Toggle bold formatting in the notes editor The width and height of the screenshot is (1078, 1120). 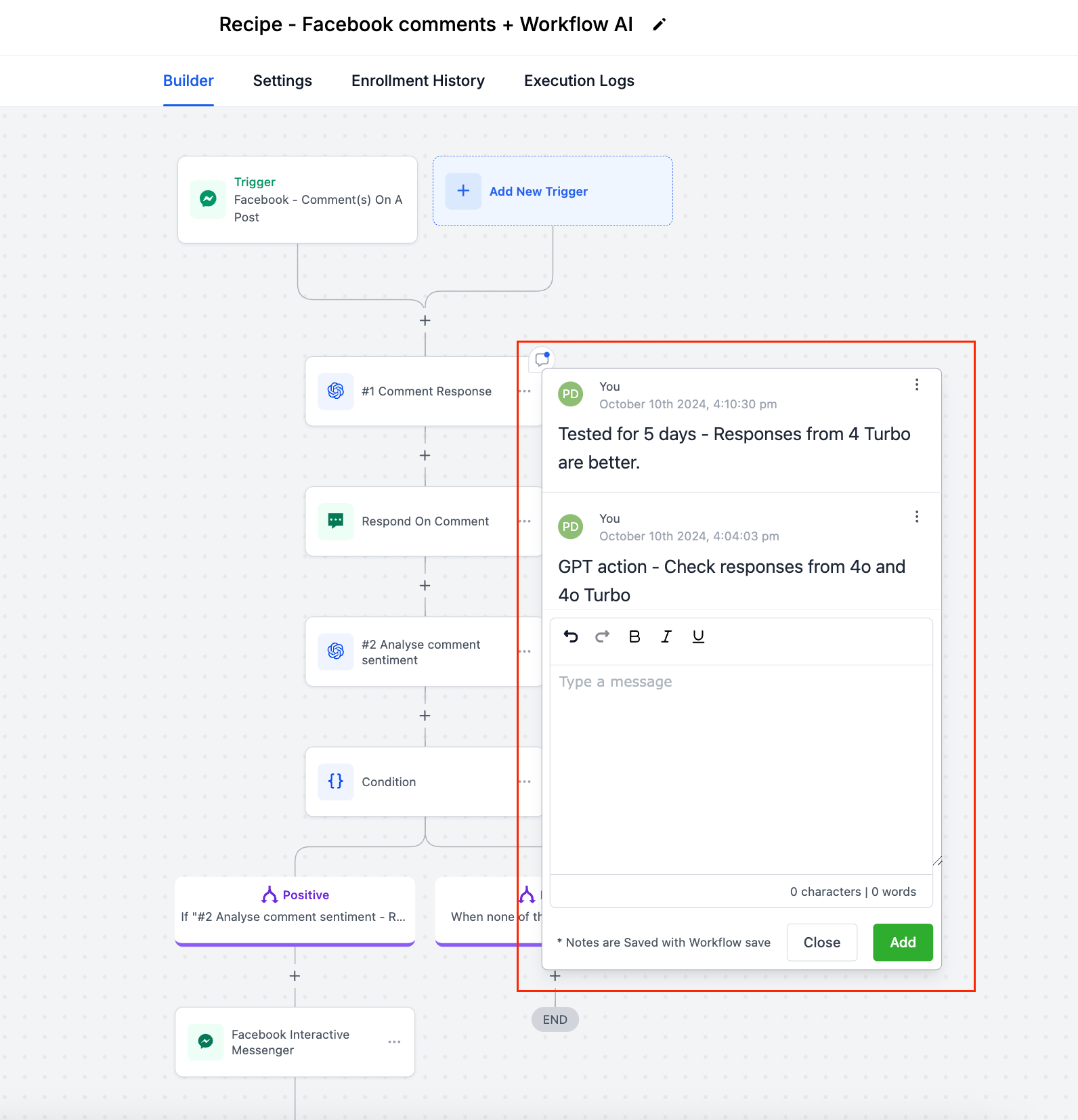[x=634, y=637]
